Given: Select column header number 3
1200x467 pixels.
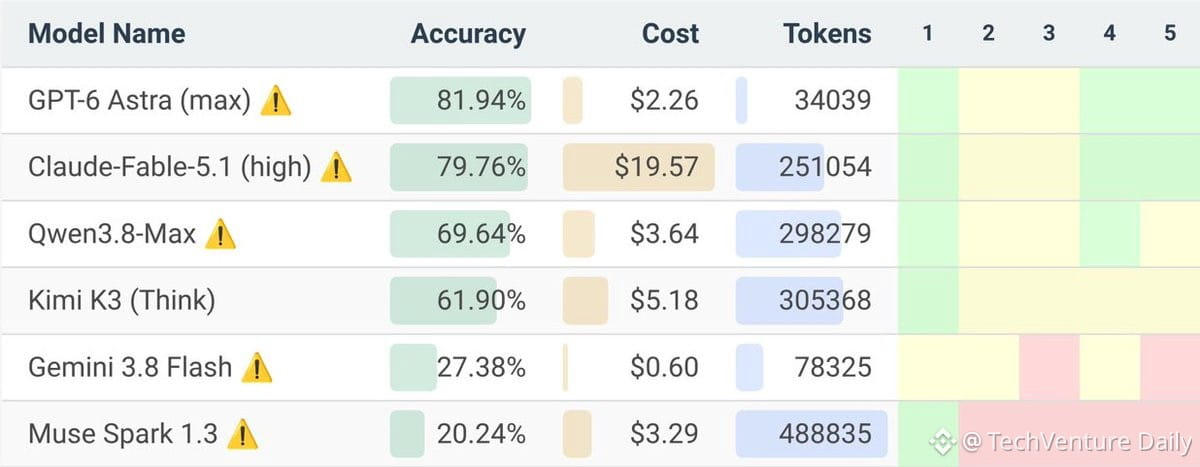Looking at the screenshot, I should pyautogui.click(x=1049, y=33).
